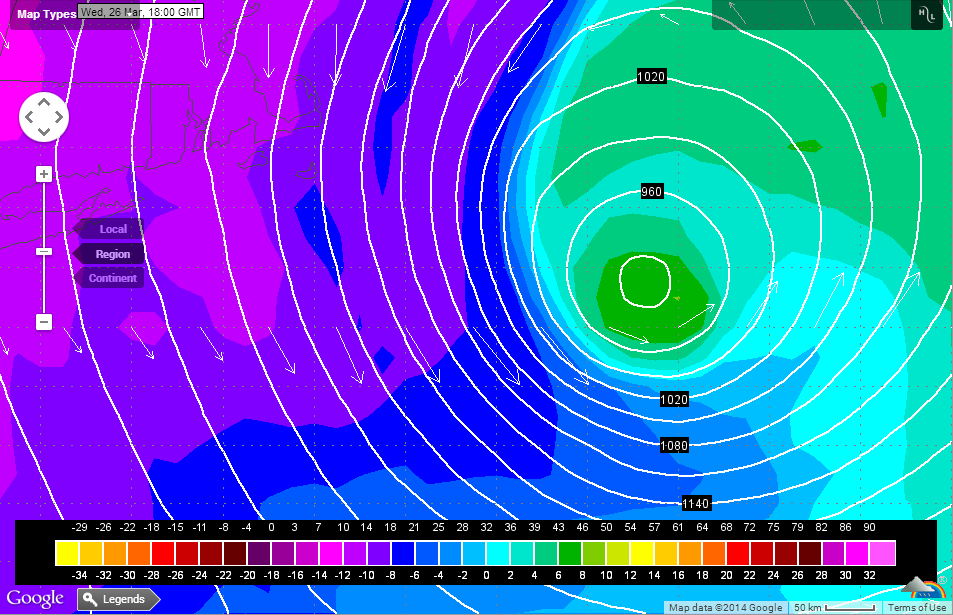953x615 pixels.
Task: Click the 50 km scale indicator
Action: tap(834, 607)
